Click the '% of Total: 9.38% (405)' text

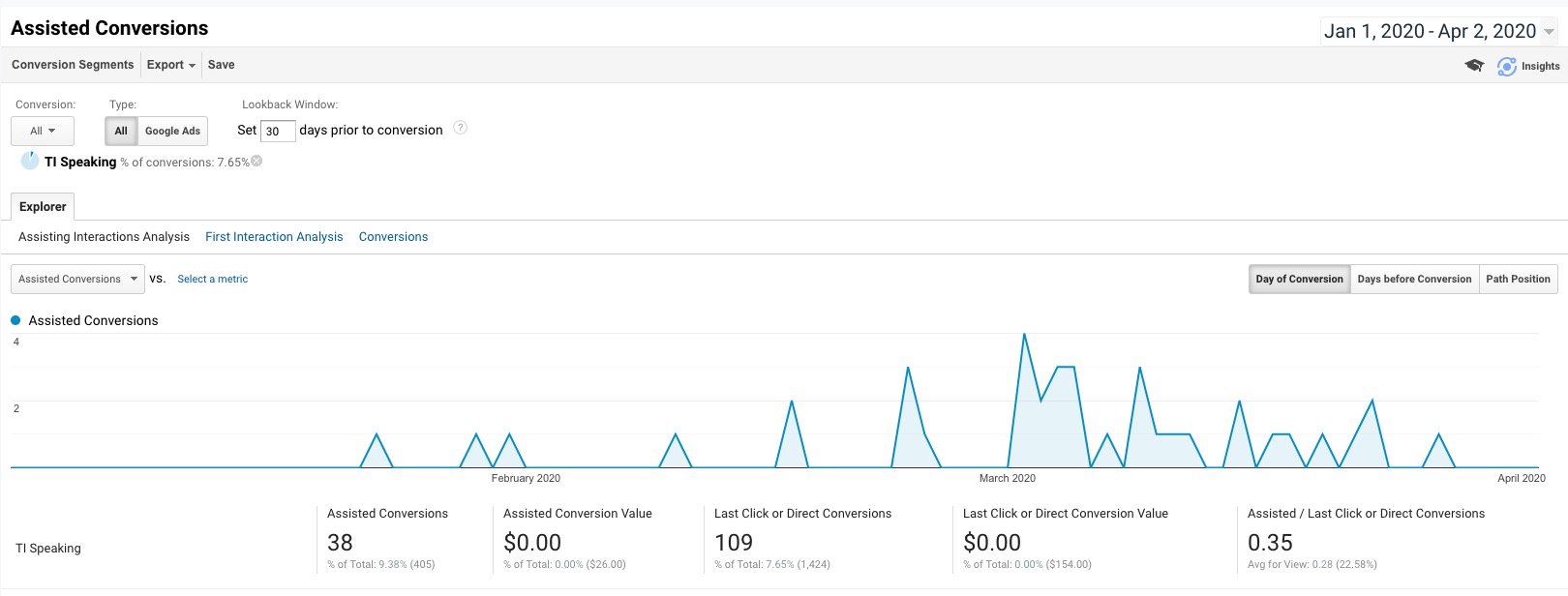[381, 564]
